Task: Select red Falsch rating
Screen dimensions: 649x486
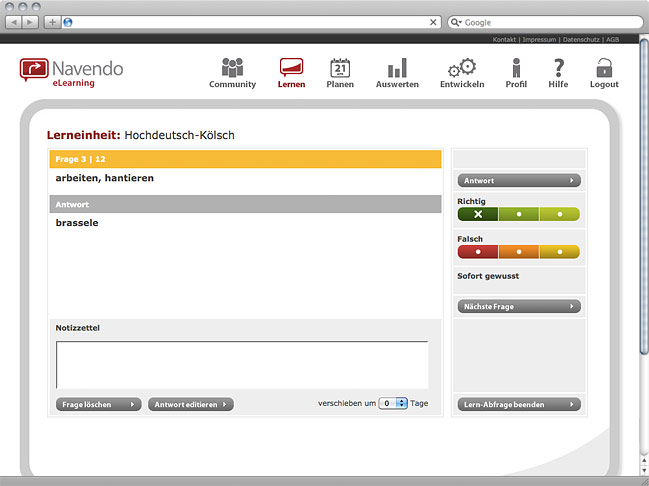Action: (478, 252)
